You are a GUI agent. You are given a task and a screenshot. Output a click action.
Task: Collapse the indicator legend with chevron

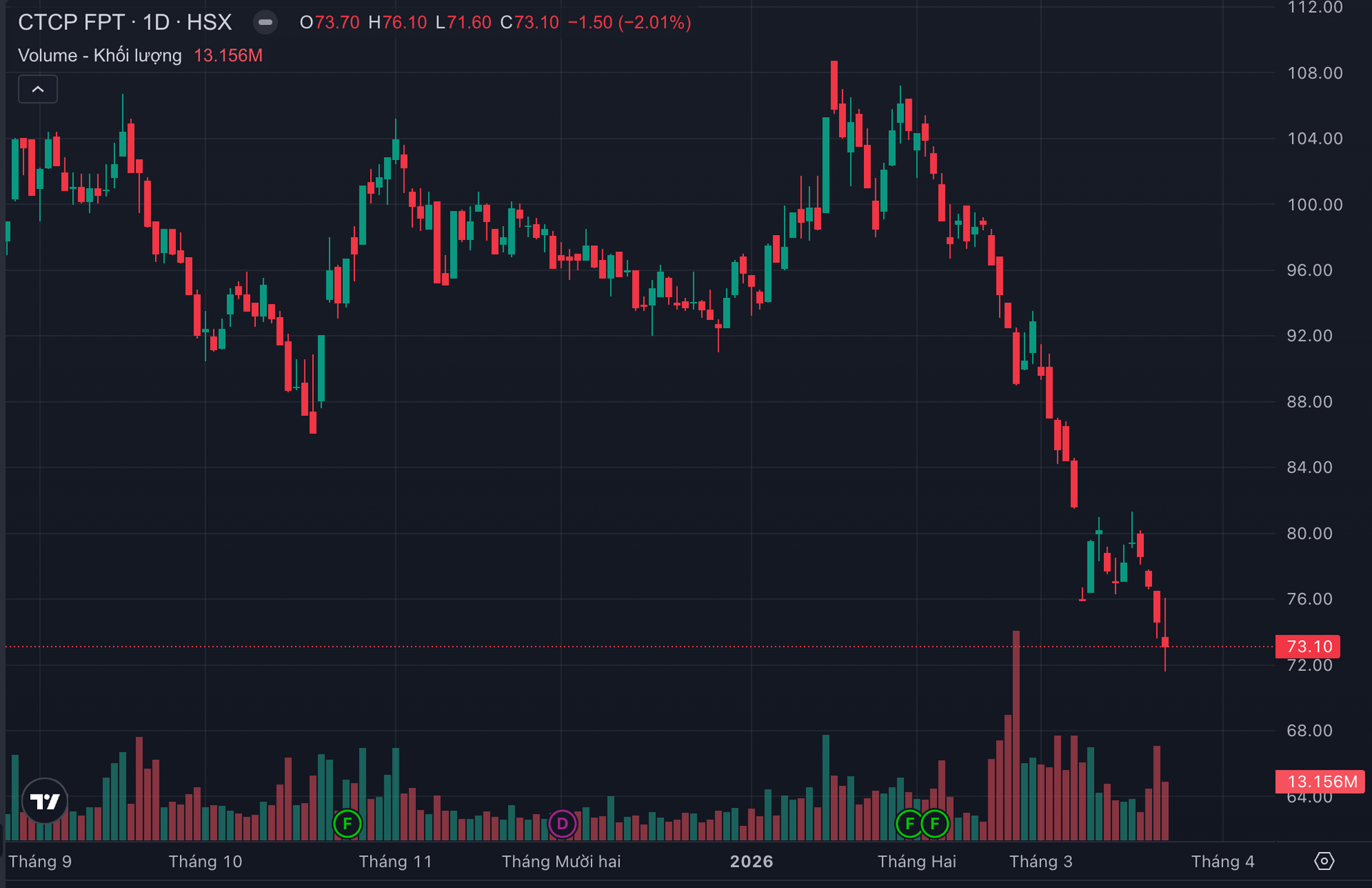38,89
